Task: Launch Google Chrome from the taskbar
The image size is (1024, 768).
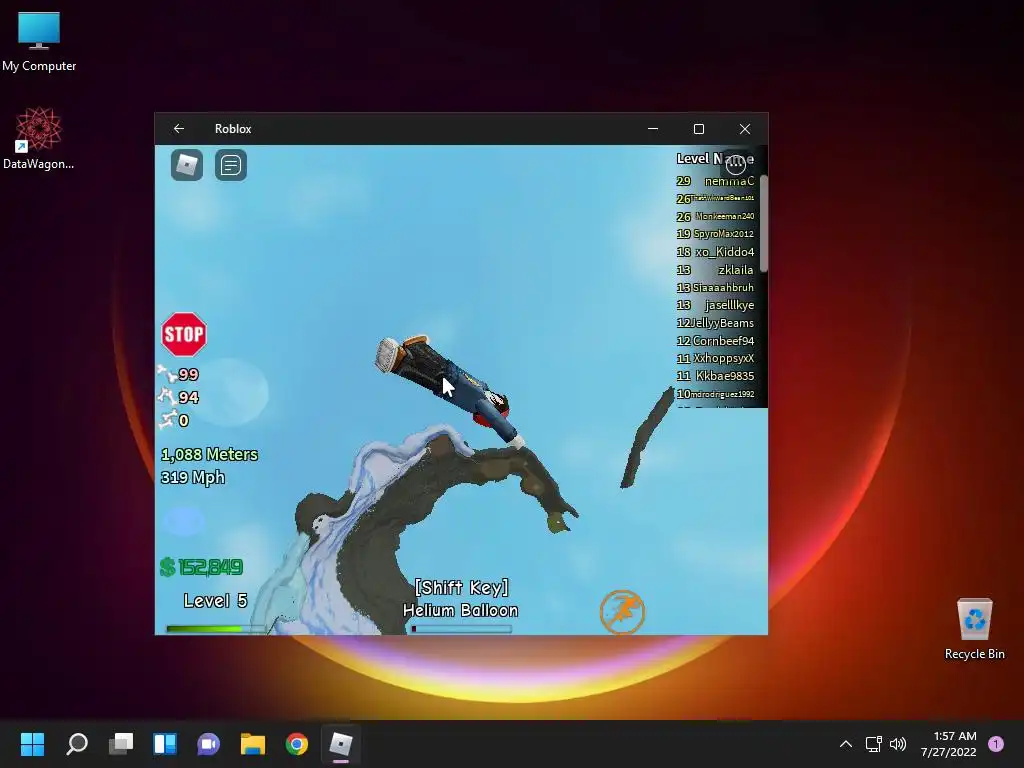Action: (x=296, y=744)
